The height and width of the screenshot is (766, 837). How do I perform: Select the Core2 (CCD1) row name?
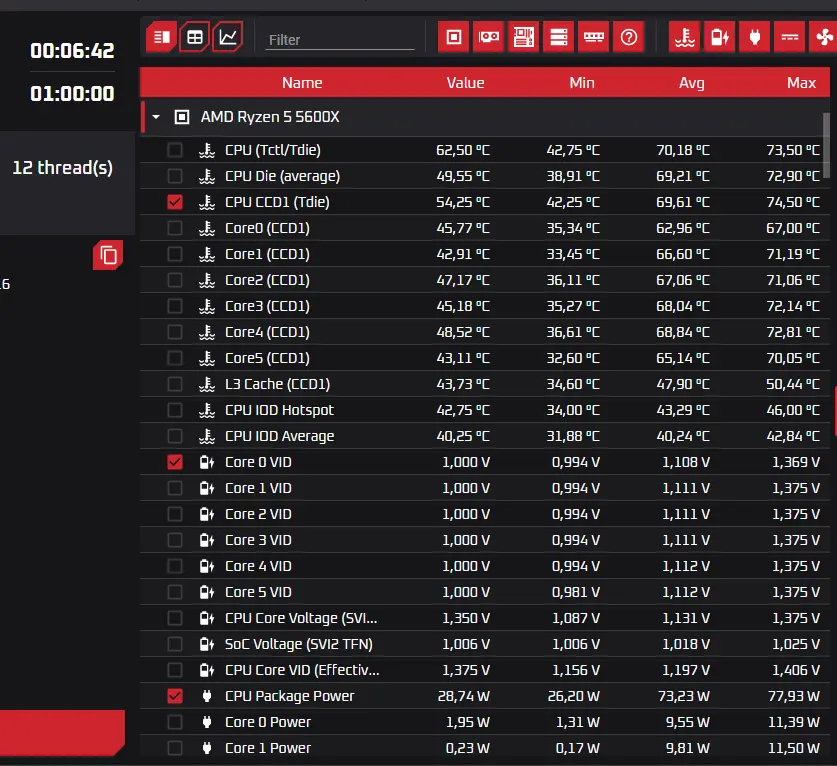point(267,280)
